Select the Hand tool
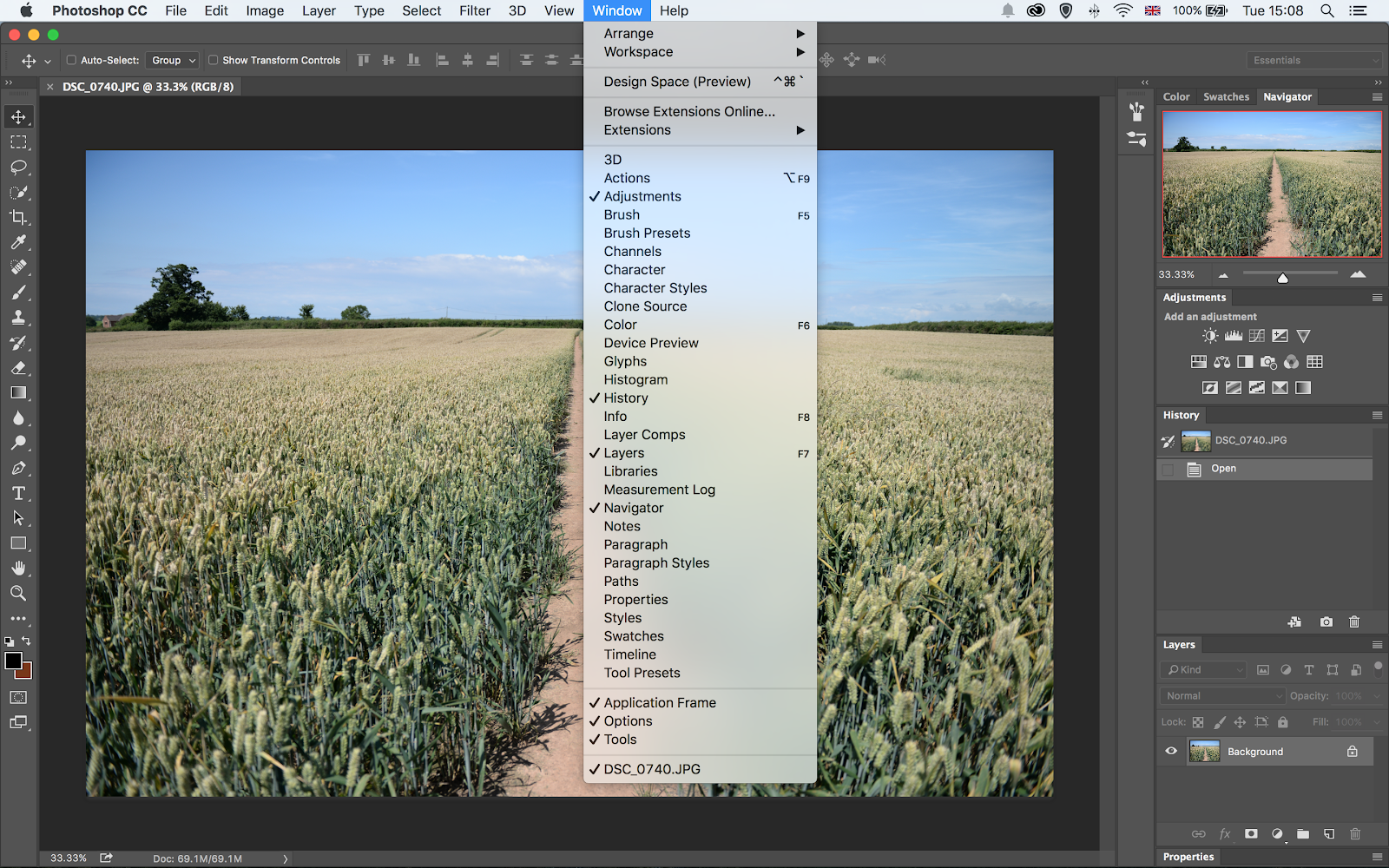 18,569
